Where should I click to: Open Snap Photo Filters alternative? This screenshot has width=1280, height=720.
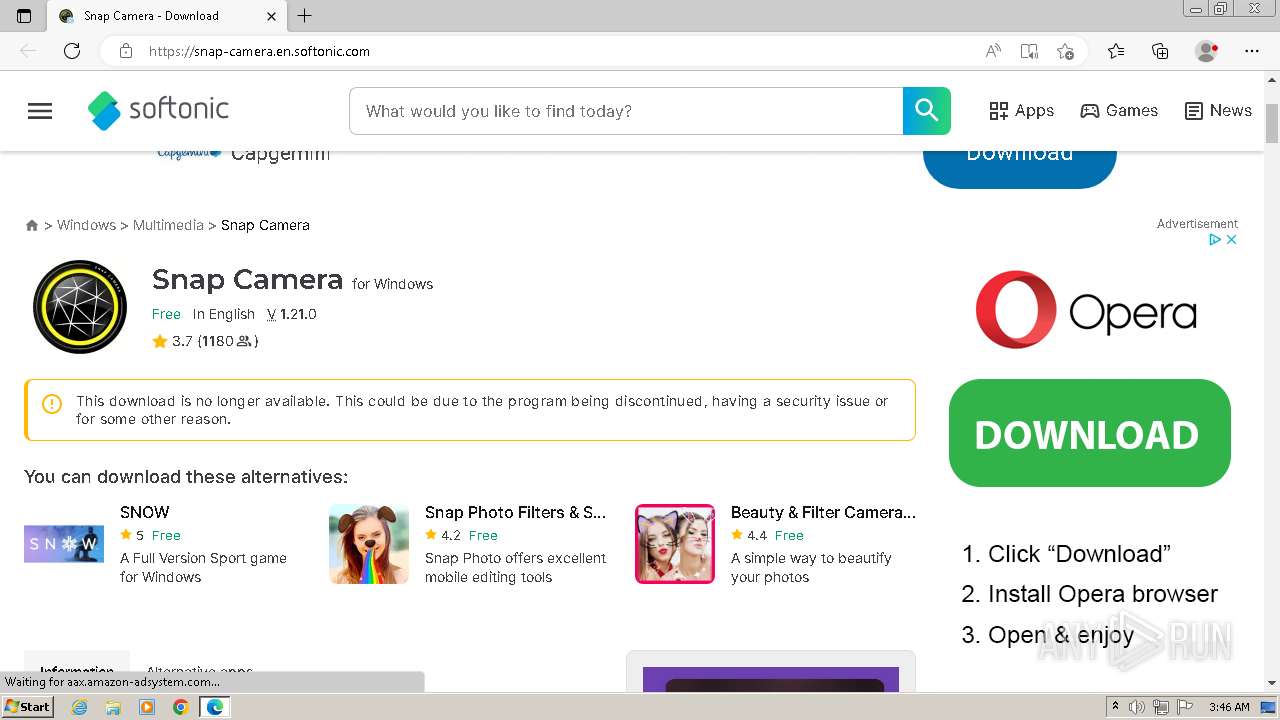(515, 512)
